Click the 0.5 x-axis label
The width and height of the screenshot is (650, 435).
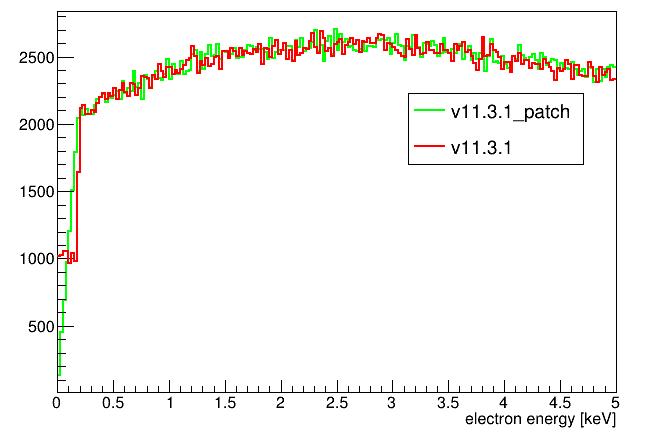(x=113, y=403)
